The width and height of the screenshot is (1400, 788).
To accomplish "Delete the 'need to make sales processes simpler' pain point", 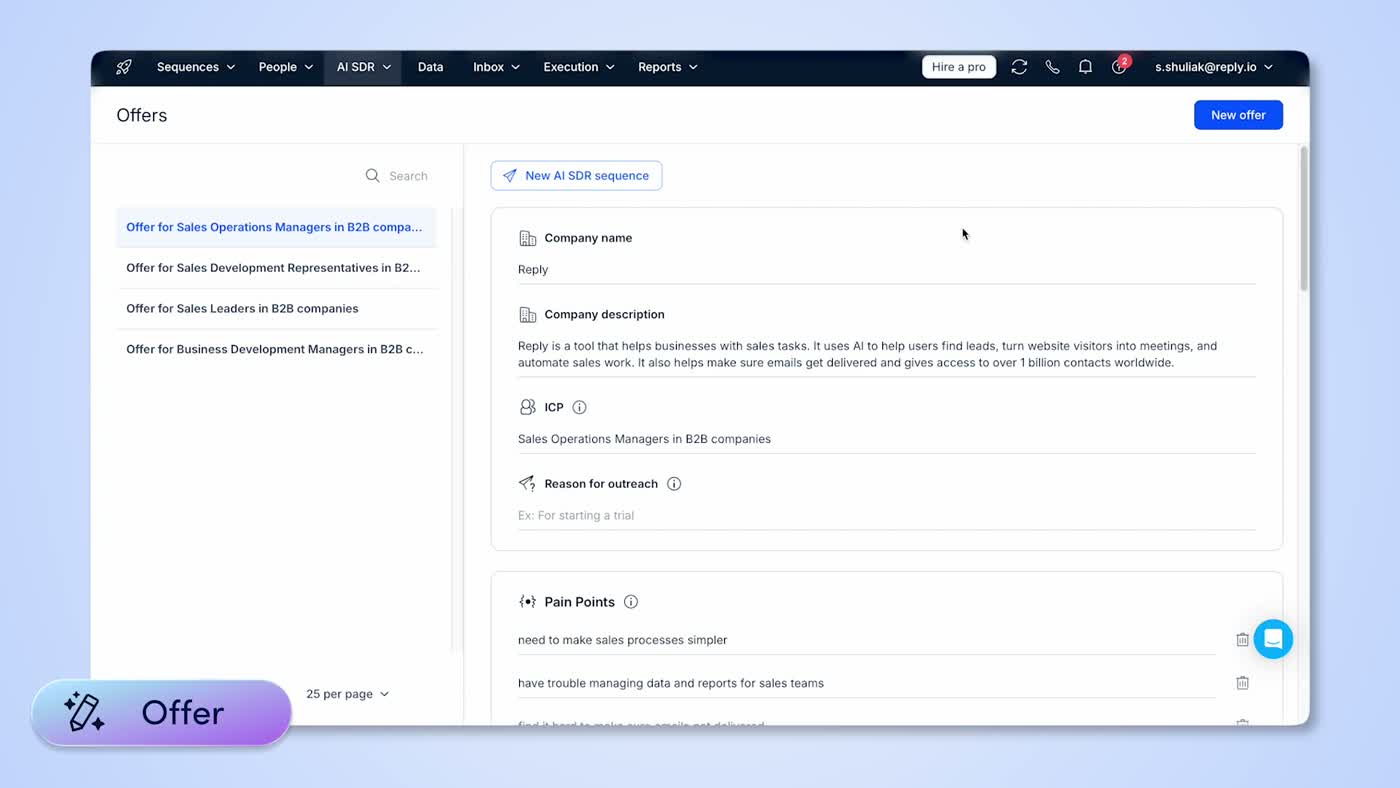I will coord(1242,640).
